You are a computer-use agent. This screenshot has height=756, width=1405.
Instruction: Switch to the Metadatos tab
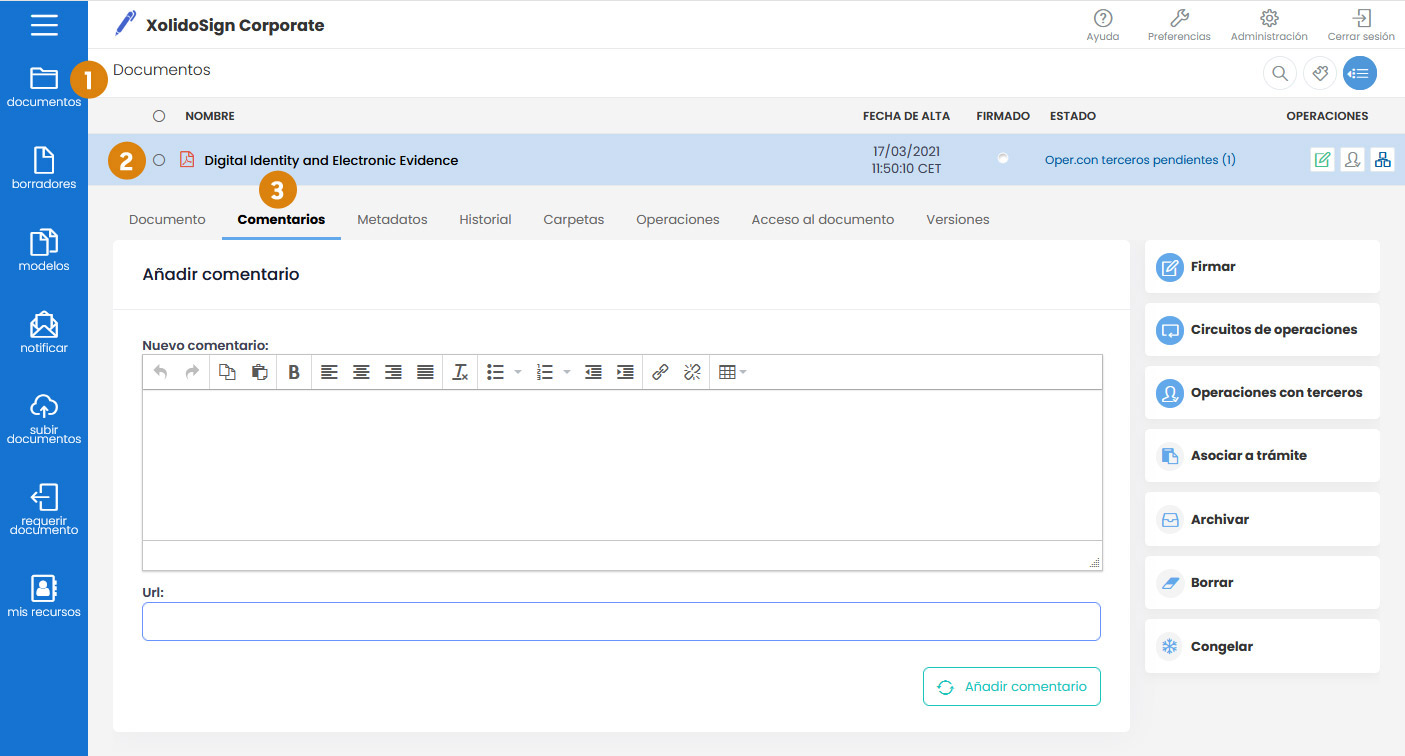click(x=392, y=219)
